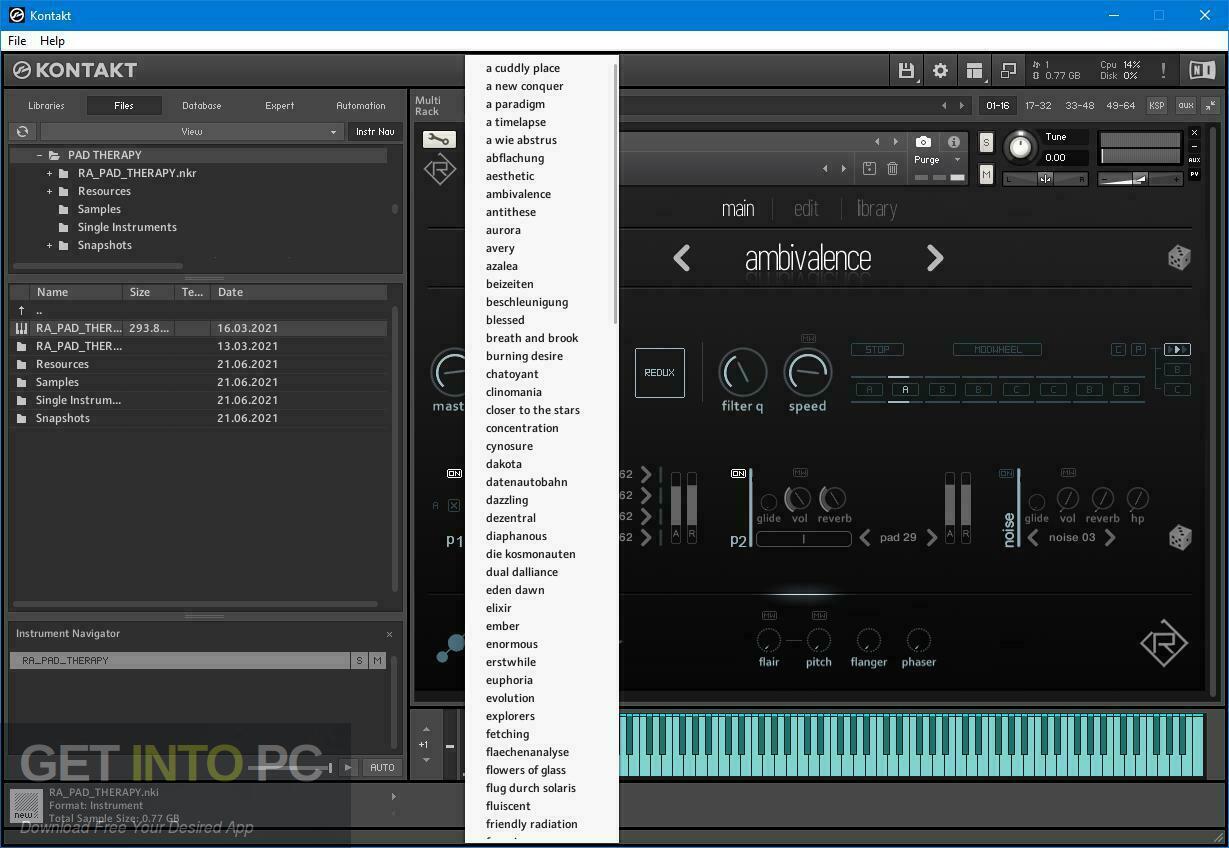Click the instrument volume slider
Screen dimensions: 1229x848
1139,179
